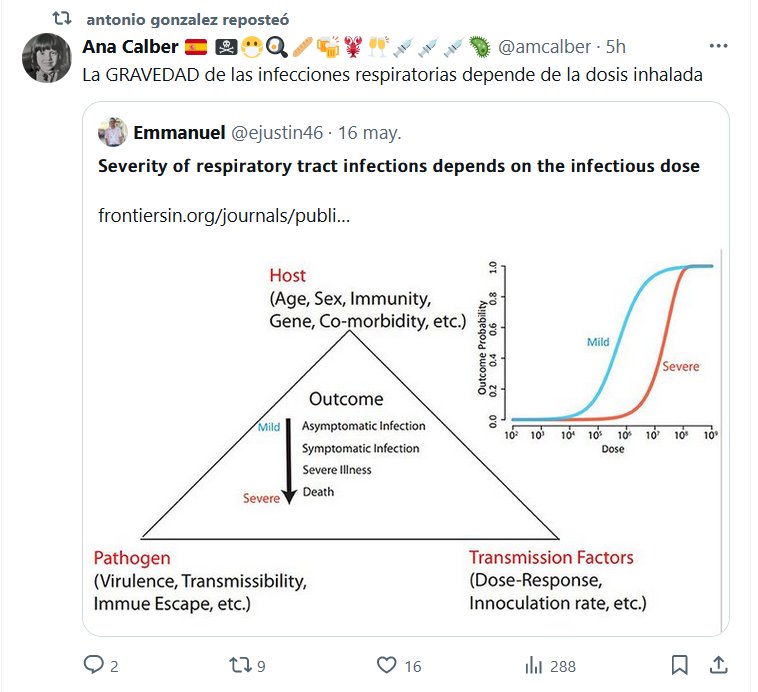This screenshot has width=758, height=692.
Task: Open the frontiersin.org journal link
Action: point(224,215)
